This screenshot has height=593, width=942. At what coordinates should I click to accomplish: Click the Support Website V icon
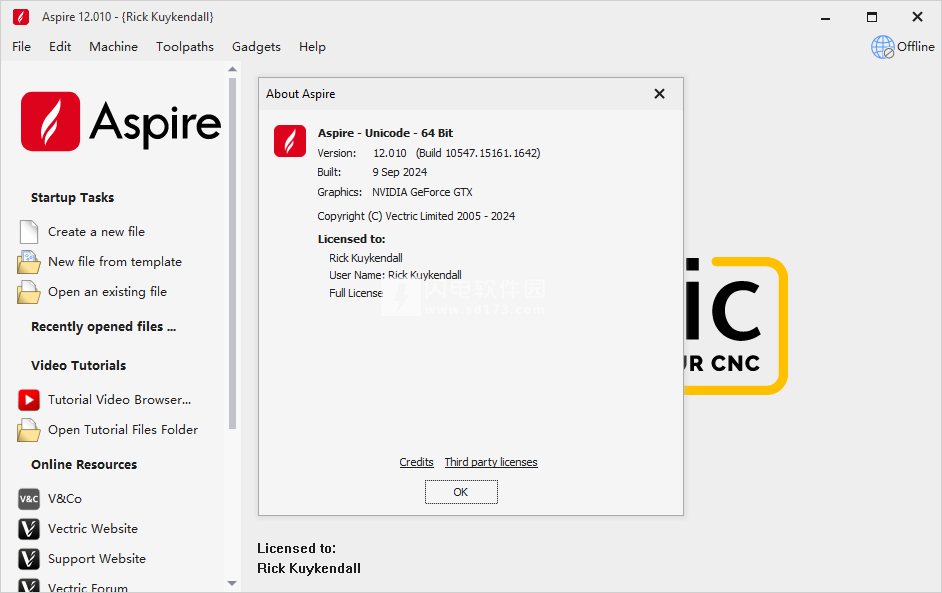pyautogui.click(x=29, y=559)
